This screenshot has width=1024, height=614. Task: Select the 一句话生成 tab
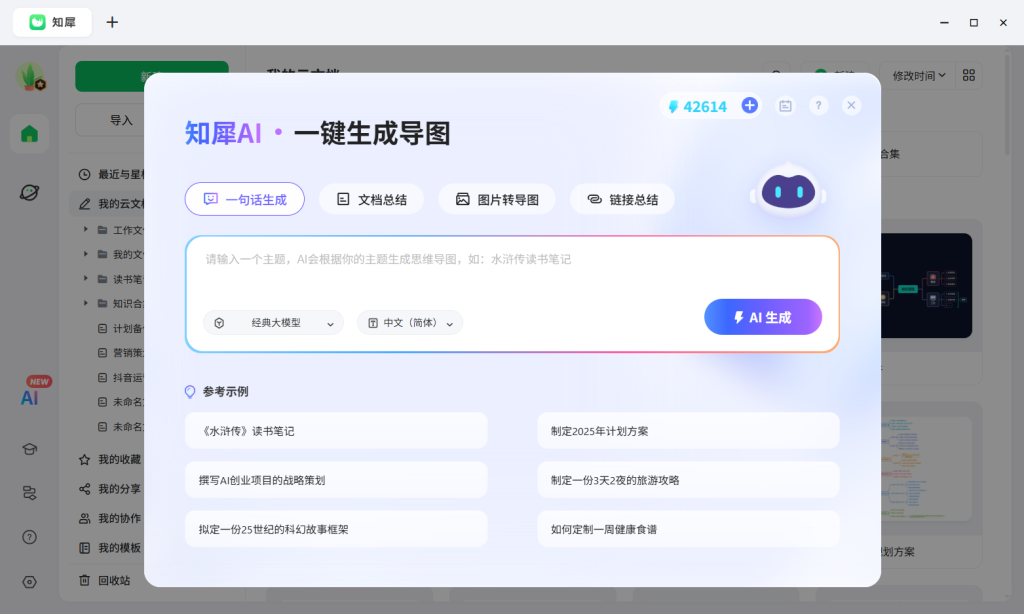click(245, 199)
